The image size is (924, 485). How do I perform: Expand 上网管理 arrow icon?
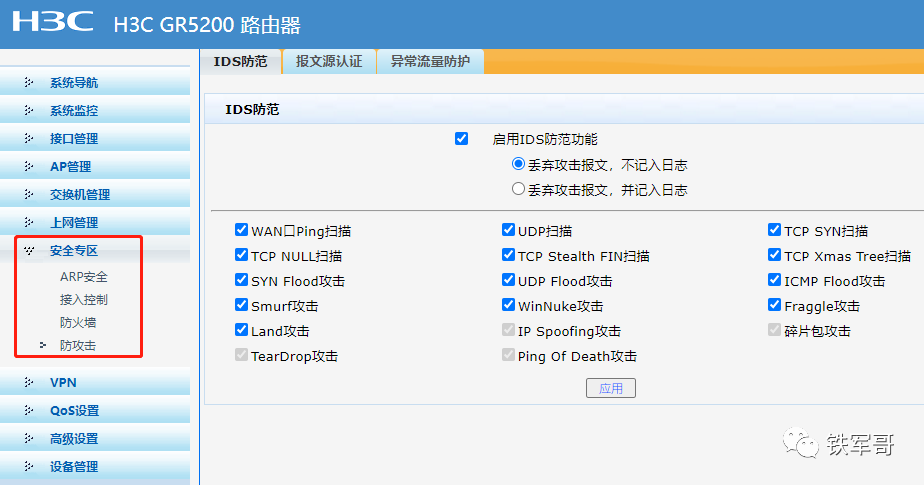28,222
